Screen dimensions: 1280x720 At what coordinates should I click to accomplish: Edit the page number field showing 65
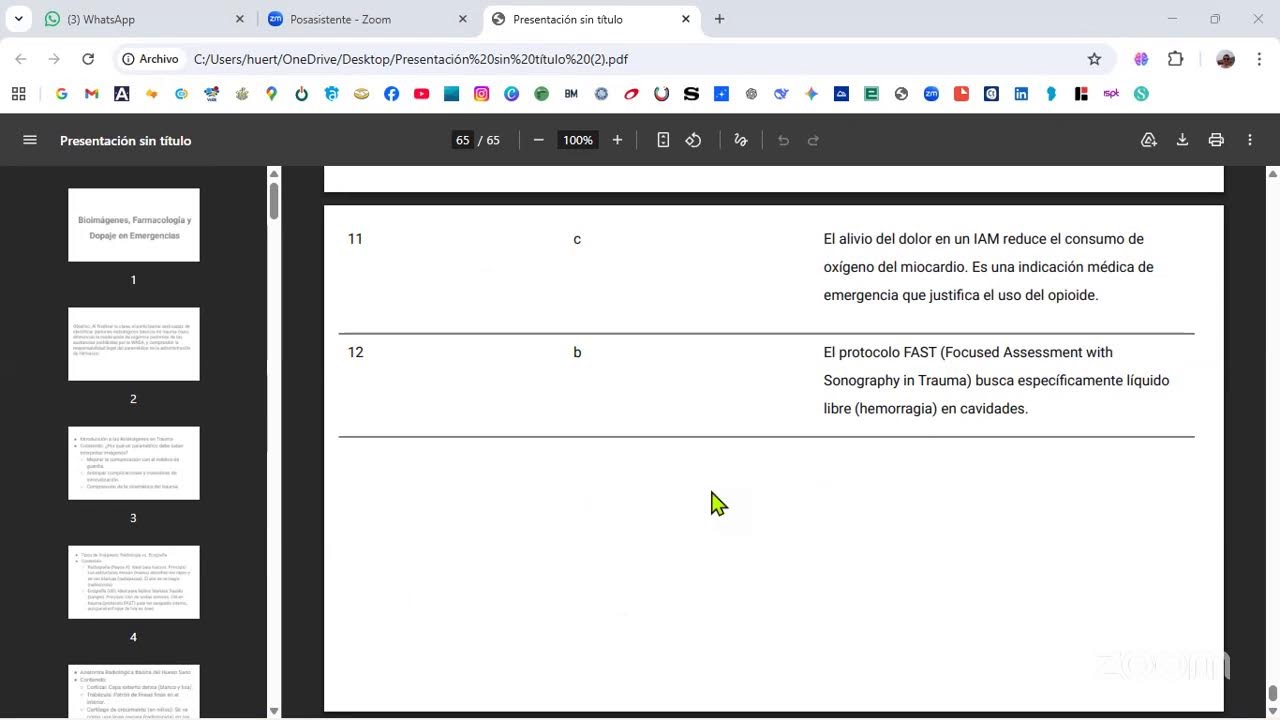pos(462,140)
